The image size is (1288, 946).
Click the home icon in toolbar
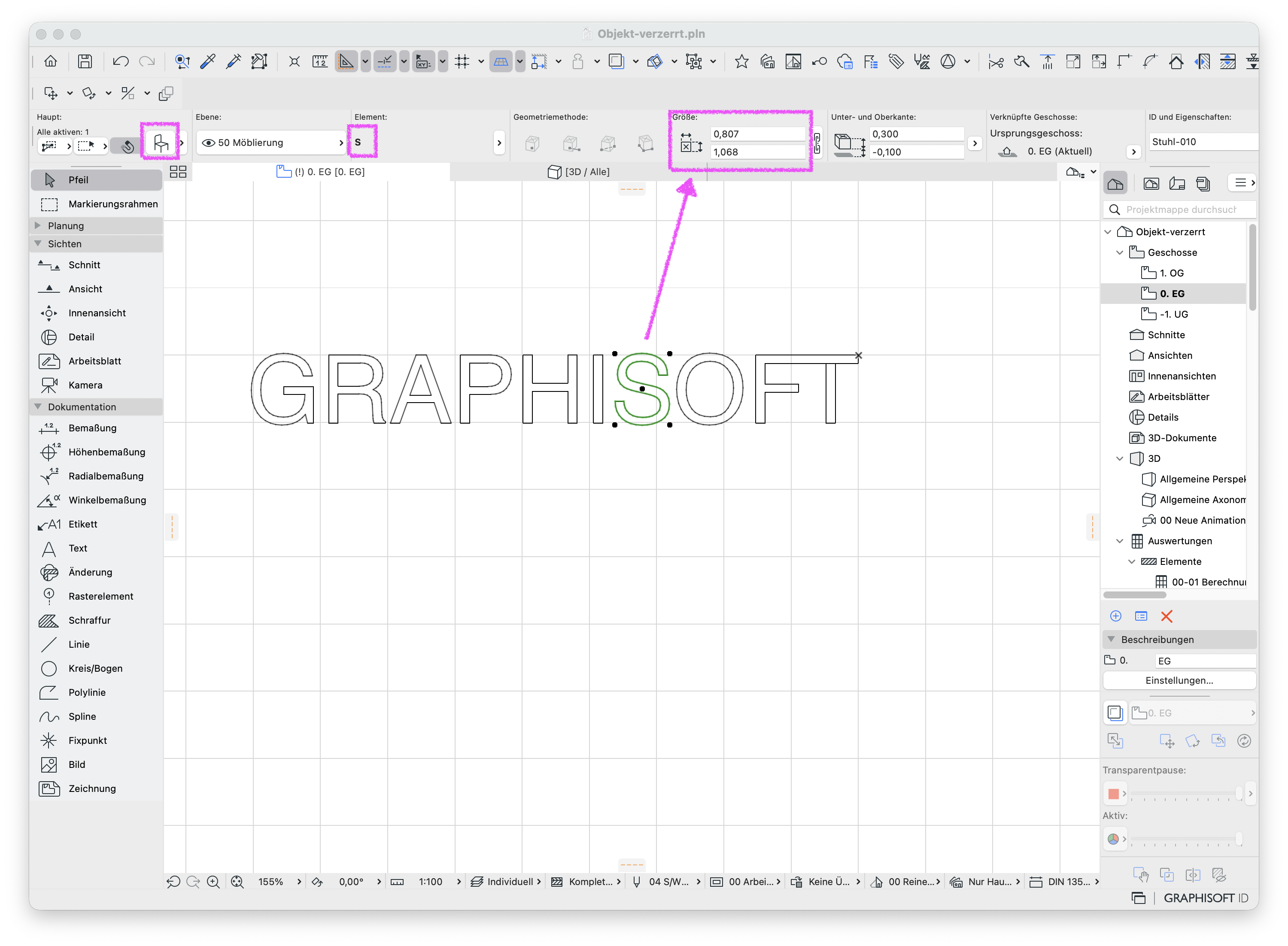coord(51,61)
